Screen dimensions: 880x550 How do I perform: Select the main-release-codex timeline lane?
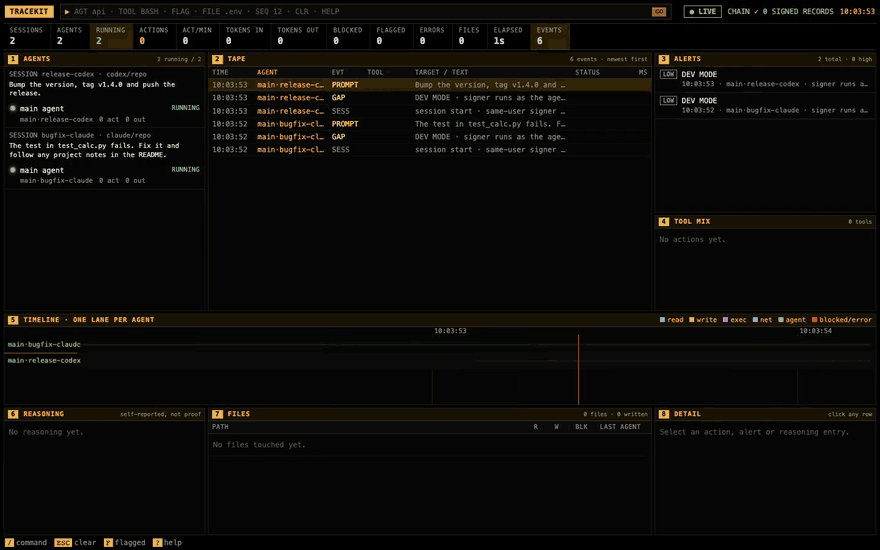(x=440, y=361)
